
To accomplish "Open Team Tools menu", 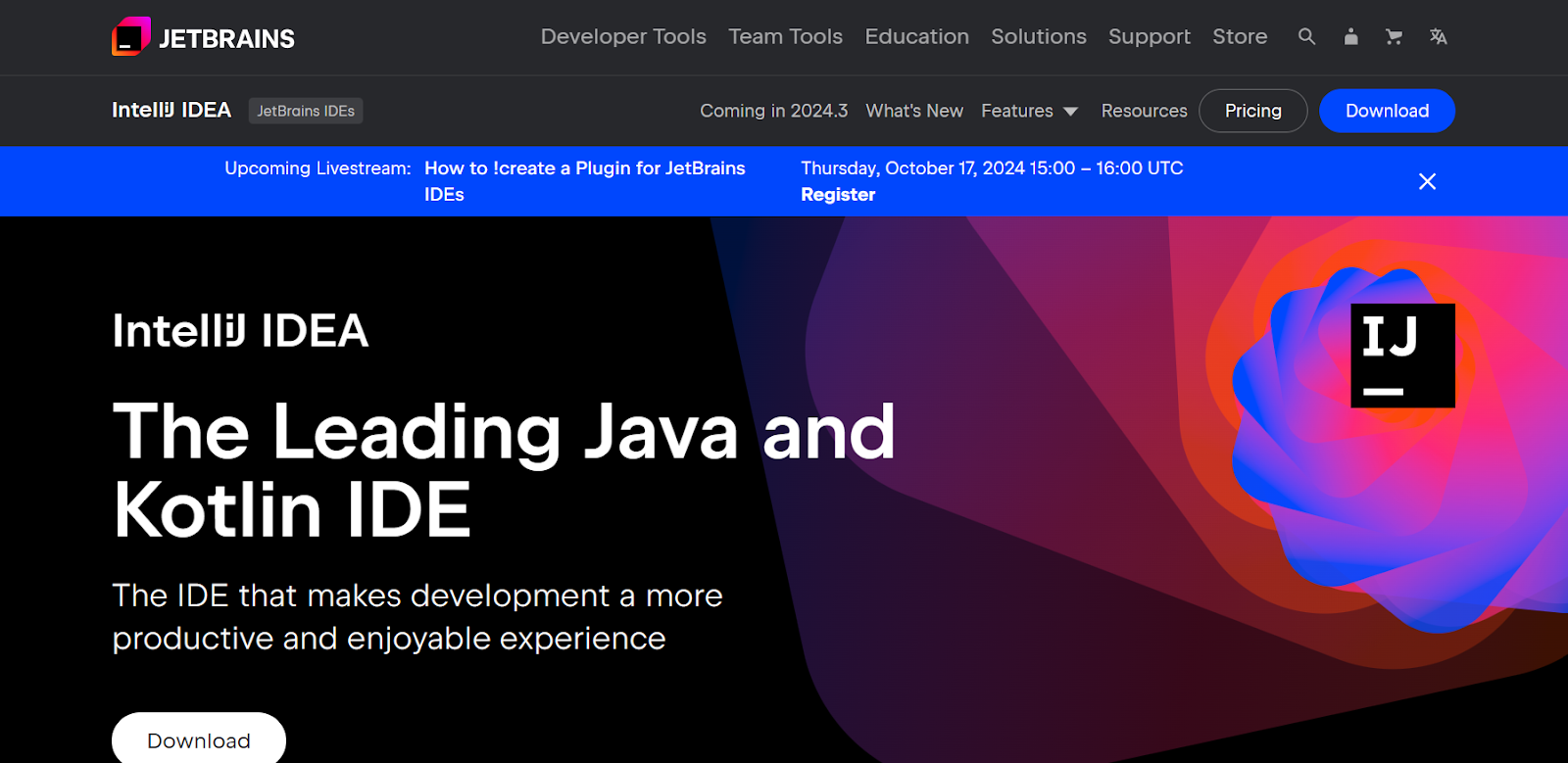I will [785, 36].
